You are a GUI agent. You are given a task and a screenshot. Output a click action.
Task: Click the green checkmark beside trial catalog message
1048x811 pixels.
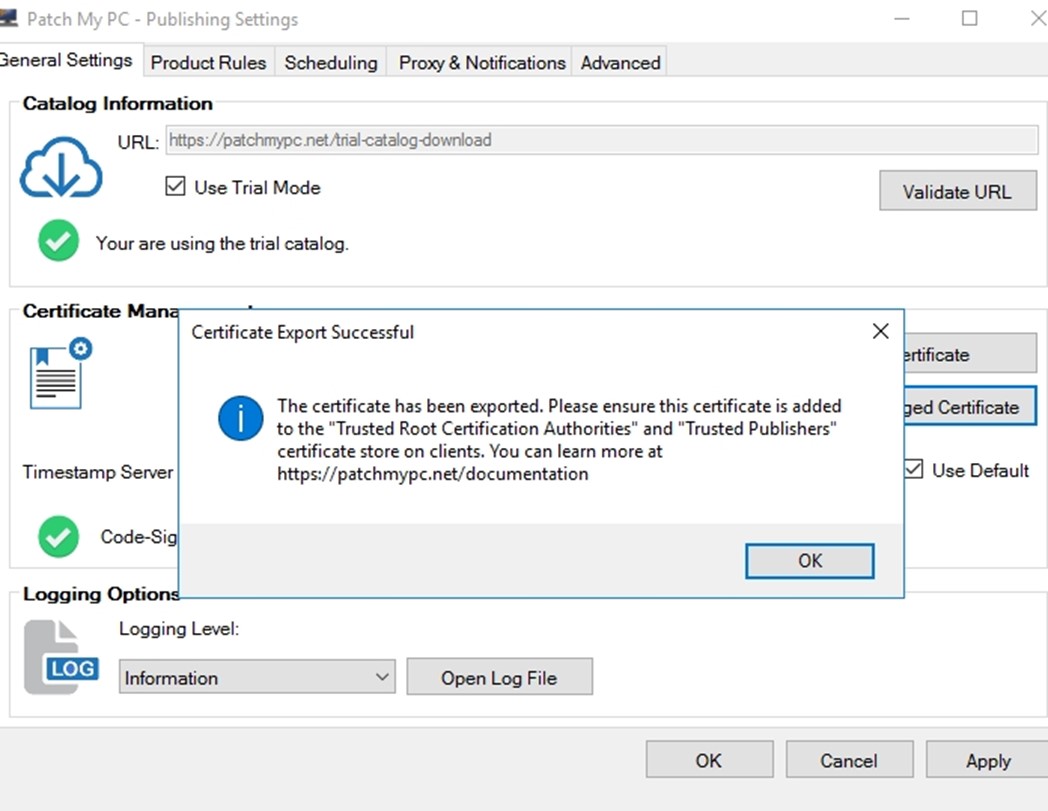point(58,241)
